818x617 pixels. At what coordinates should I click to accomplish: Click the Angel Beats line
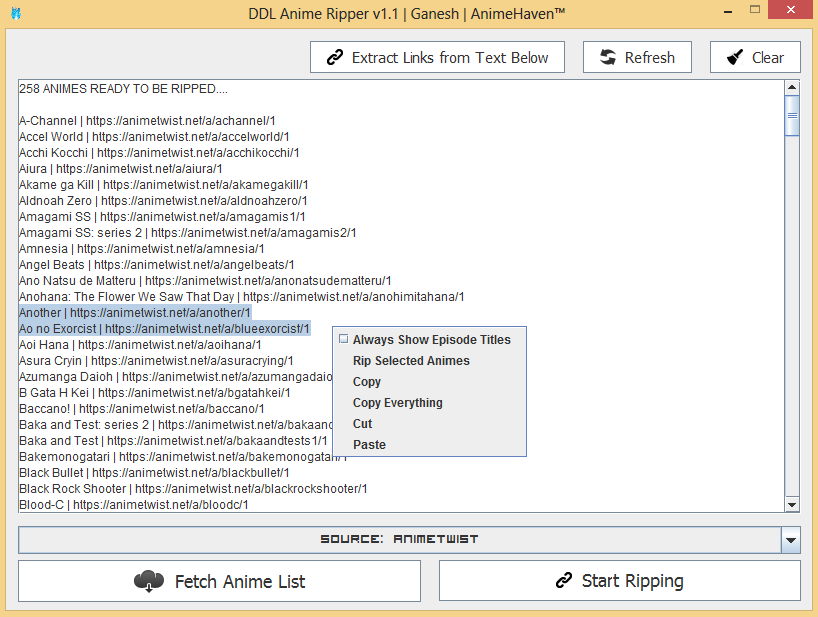pos(157,264)
